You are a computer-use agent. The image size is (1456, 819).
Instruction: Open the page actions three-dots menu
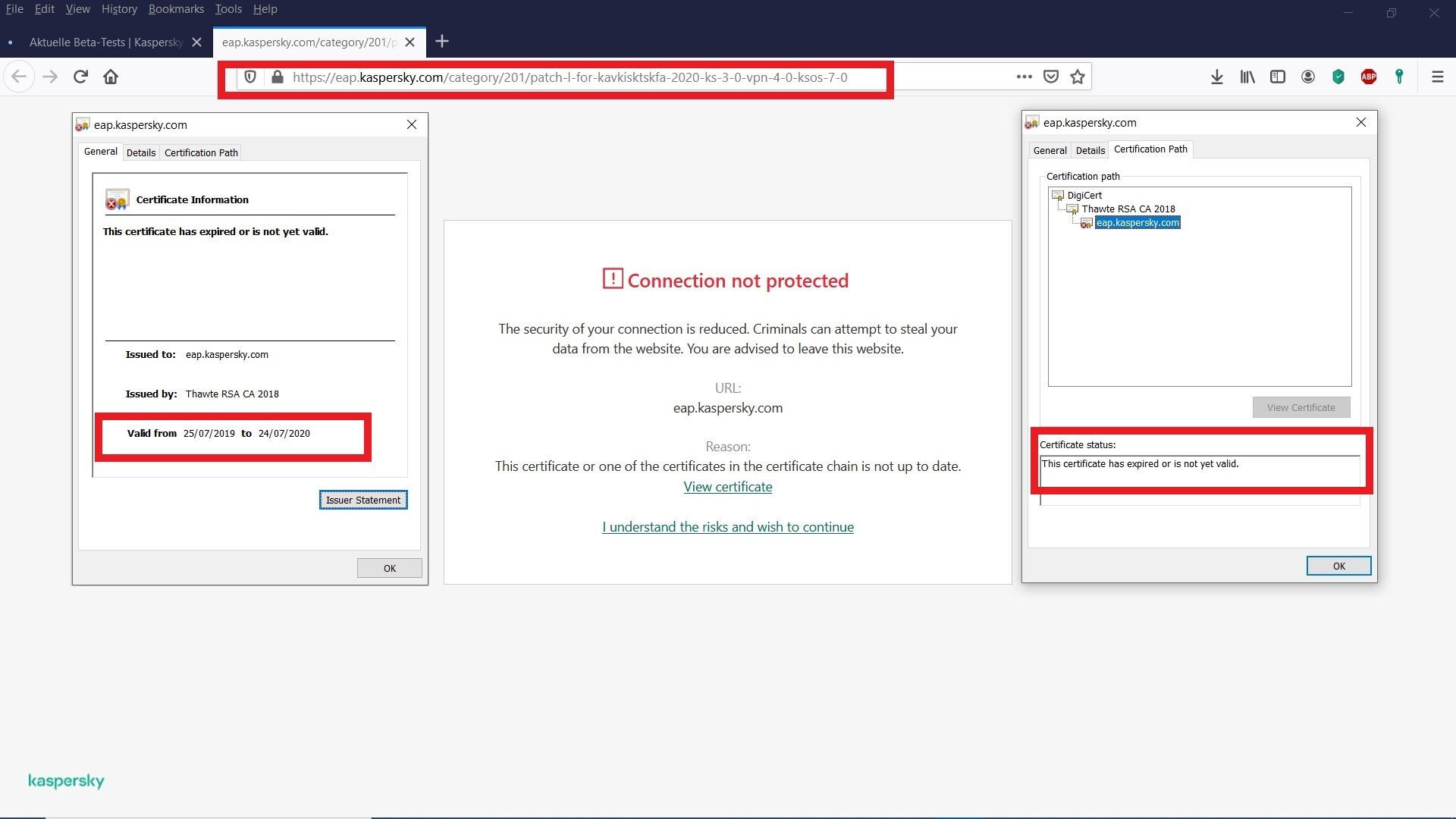coord(1024,77)
